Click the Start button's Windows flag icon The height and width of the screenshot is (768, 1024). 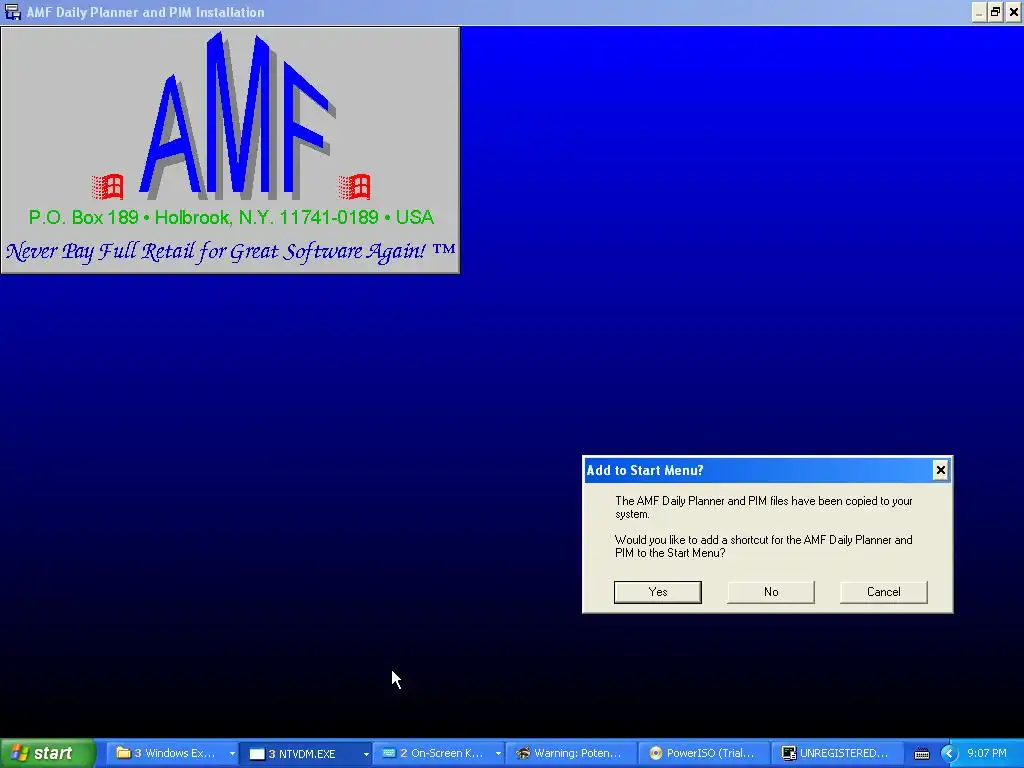click(x=20, y=754)
